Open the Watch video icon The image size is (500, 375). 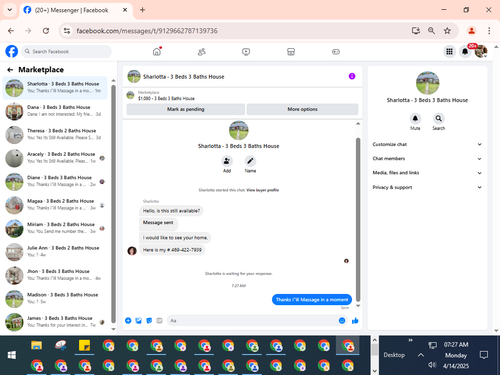[x=246, y=52]
